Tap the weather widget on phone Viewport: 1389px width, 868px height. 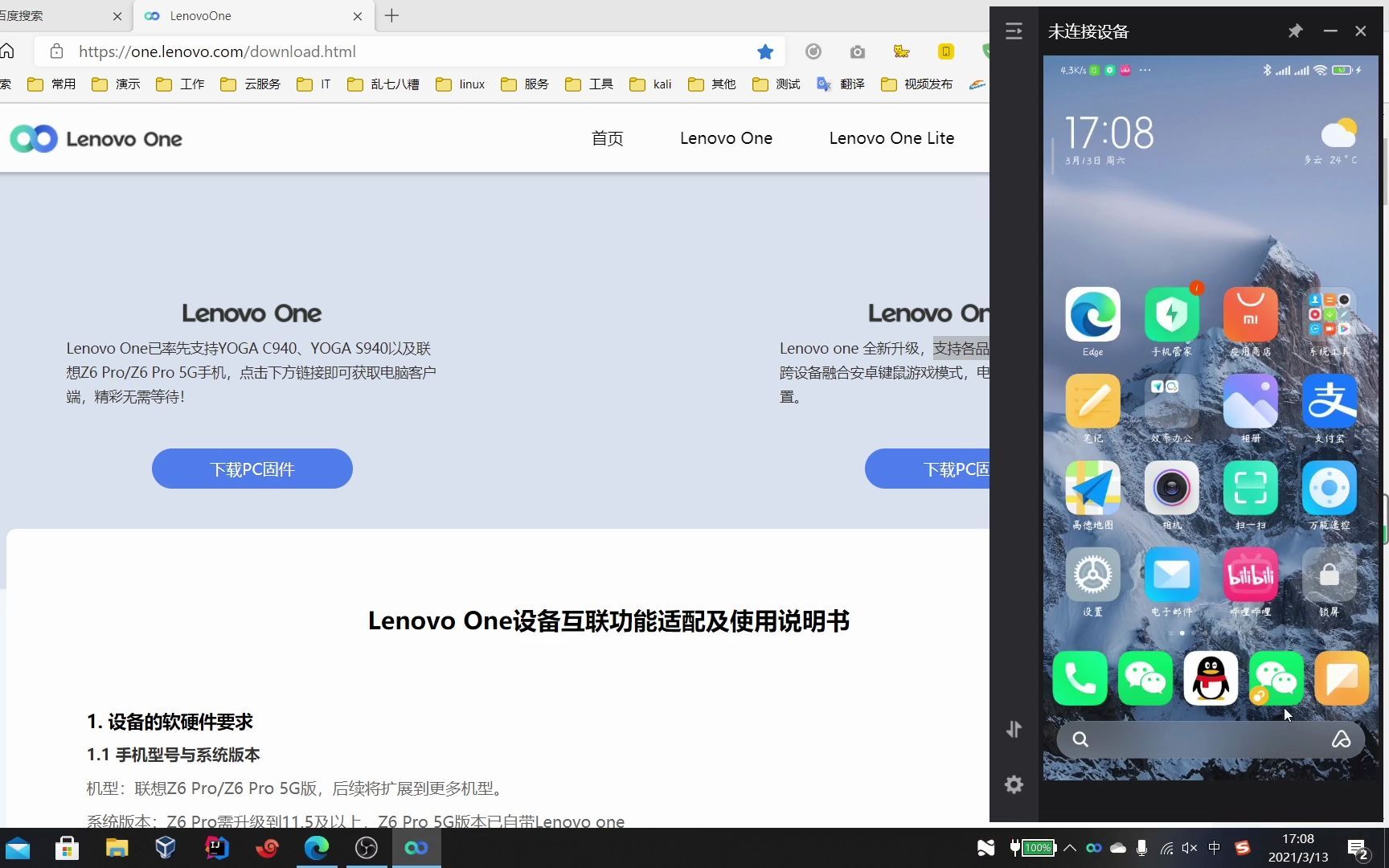[1333, 141]
